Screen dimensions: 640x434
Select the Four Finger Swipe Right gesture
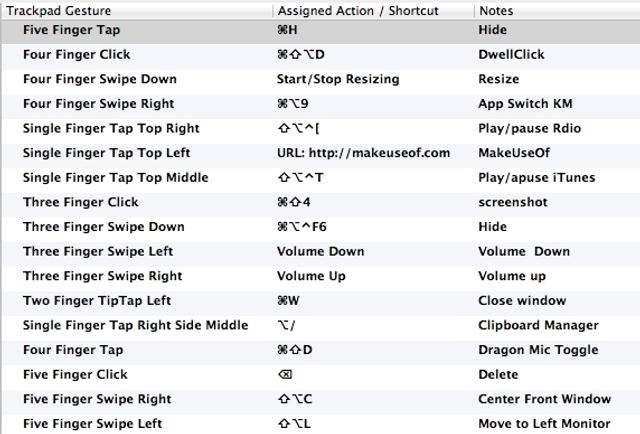[x=98, y=104]
